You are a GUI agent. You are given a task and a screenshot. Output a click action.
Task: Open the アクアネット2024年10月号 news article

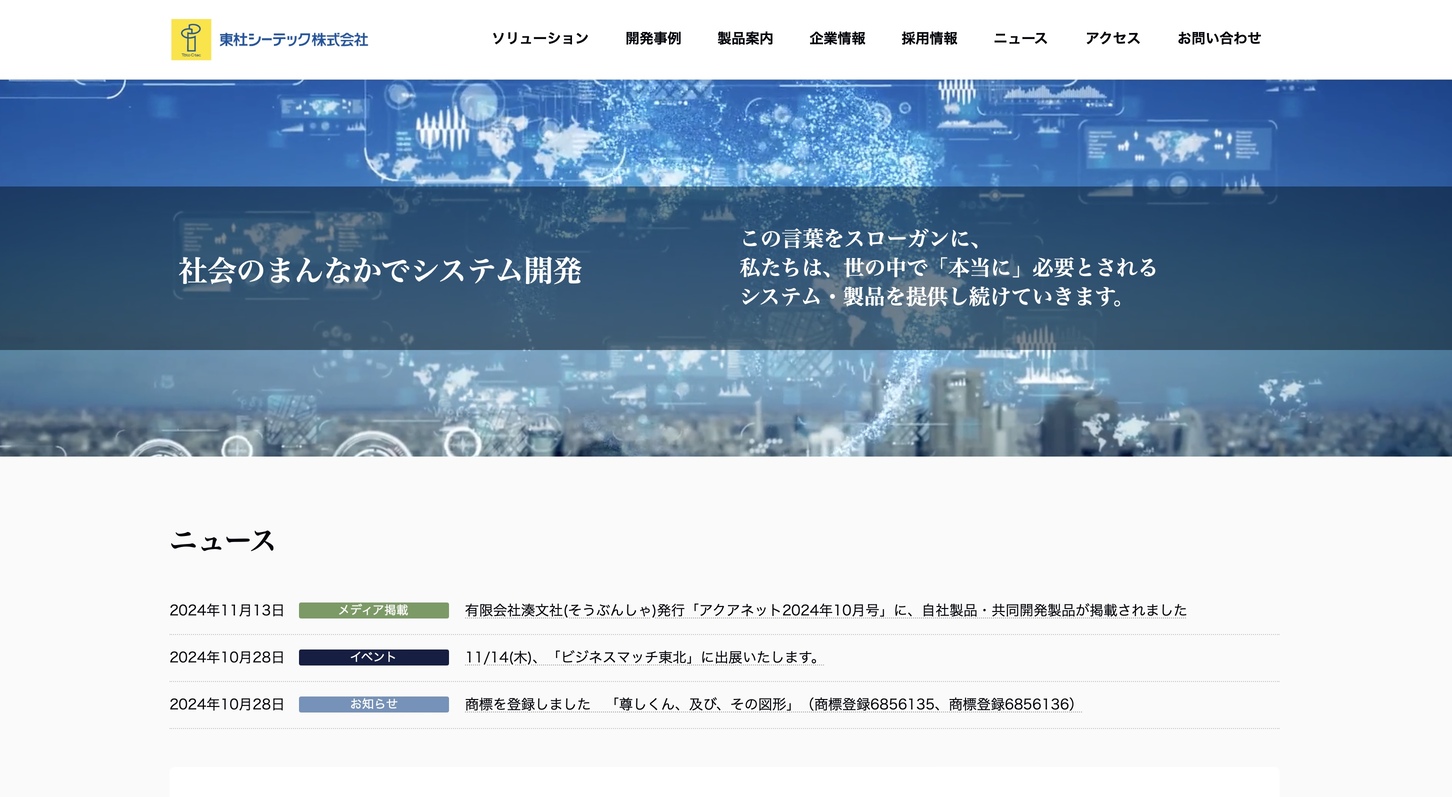coord(826,610)
